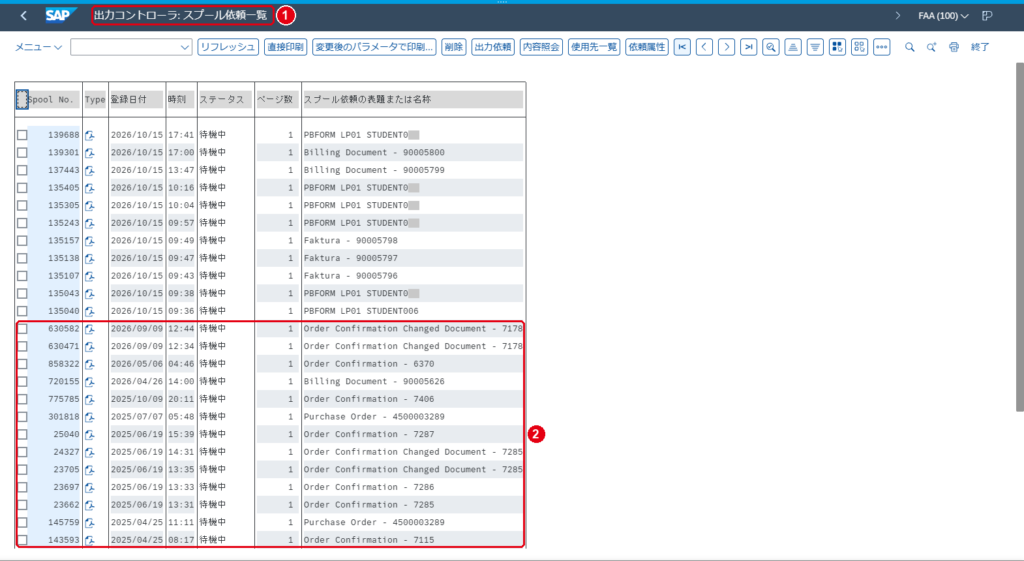Click the SAP logo

click(x=61, y=15)
